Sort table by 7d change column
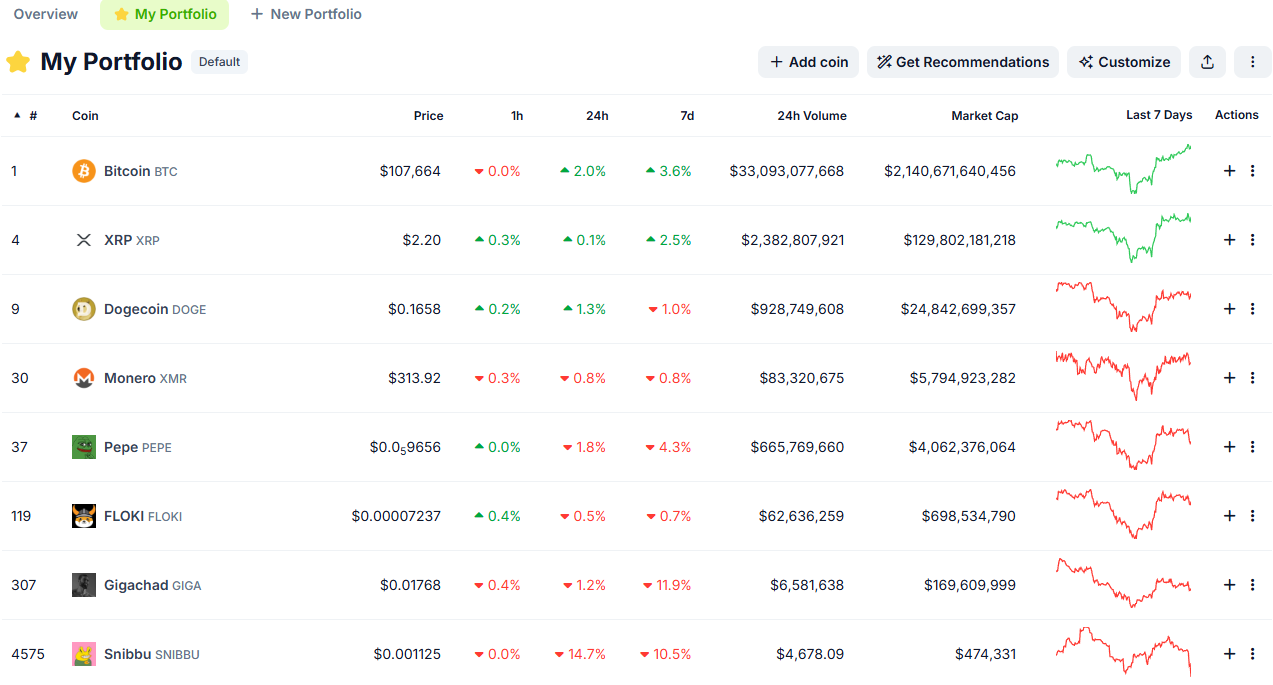The image size is (1273, 685). pyautogui.click(x=687, y=115)
